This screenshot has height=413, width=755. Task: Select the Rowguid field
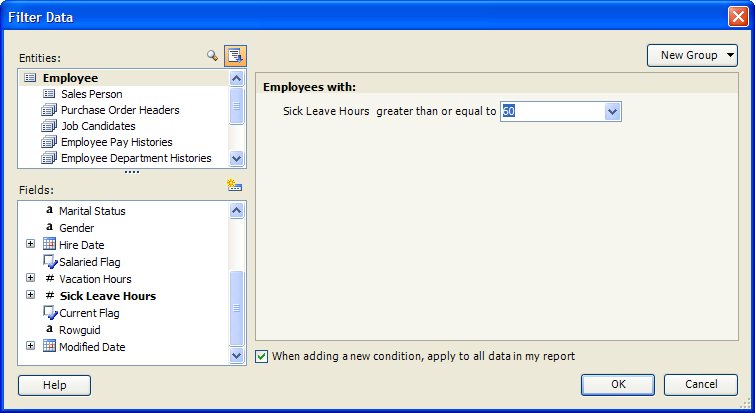pyautogui.click(x=79, y=330)
